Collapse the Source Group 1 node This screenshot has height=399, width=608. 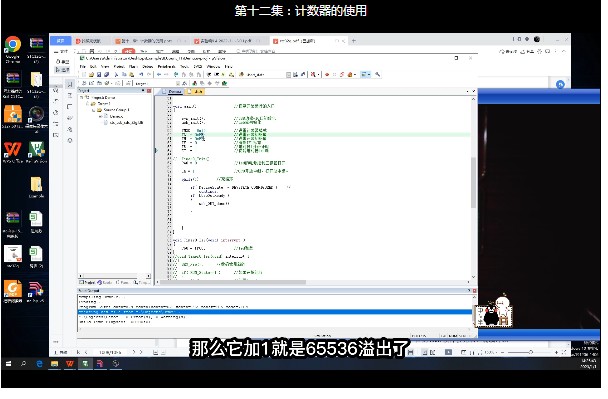(x=93, y=110)
